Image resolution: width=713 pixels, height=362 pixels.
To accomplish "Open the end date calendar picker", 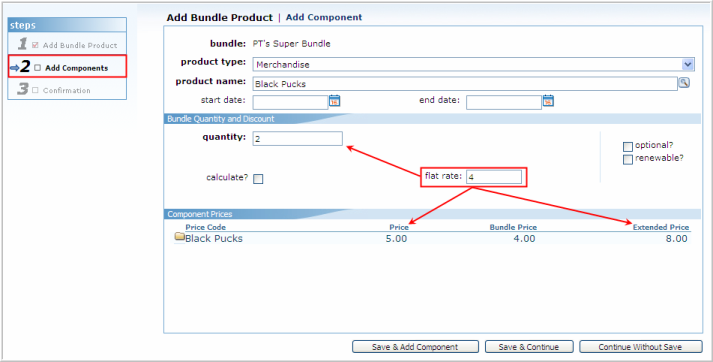I will click(x=548, y=101).
